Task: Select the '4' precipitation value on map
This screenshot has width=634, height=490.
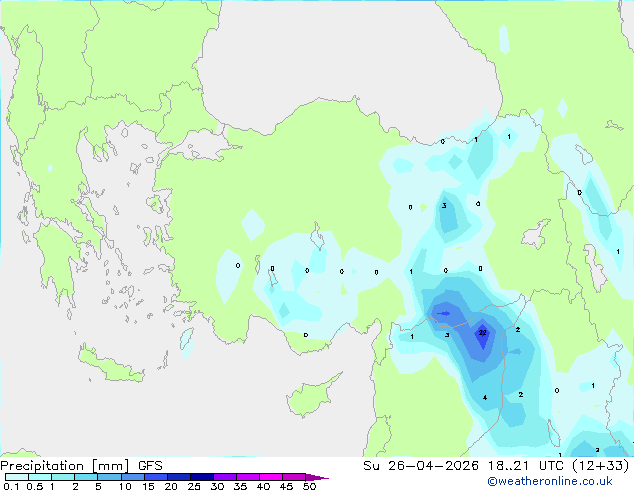Action: 485,398
